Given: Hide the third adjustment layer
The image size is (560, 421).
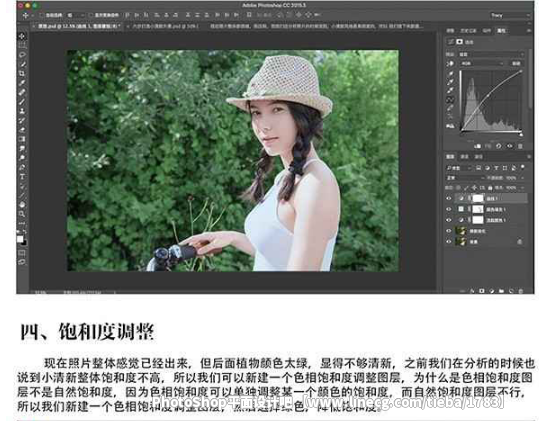Looking at the screenshot, I should coord(449,220).
